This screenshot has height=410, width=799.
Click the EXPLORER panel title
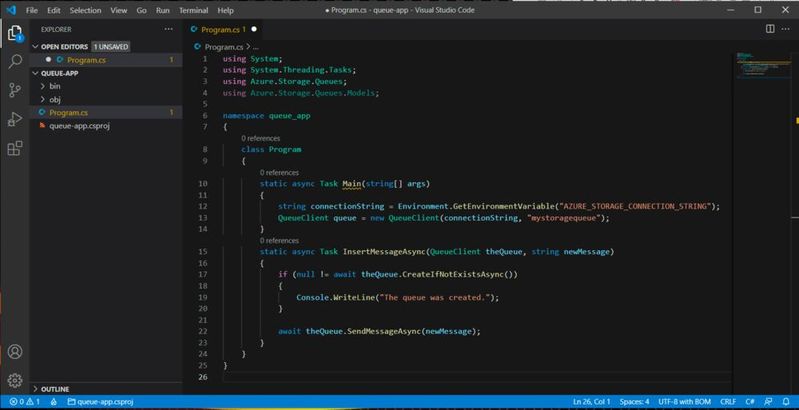pos(56,30)
